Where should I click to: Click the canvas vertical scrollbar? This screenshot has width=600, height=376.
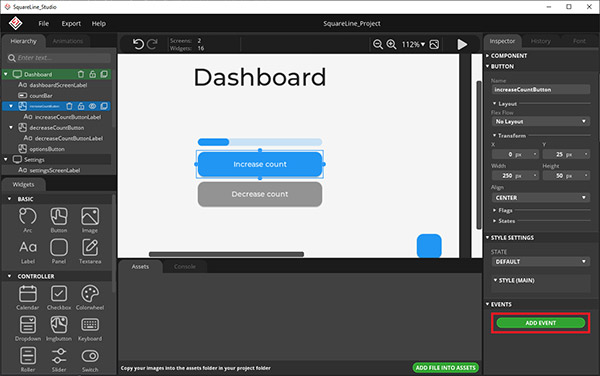point(479,155)
